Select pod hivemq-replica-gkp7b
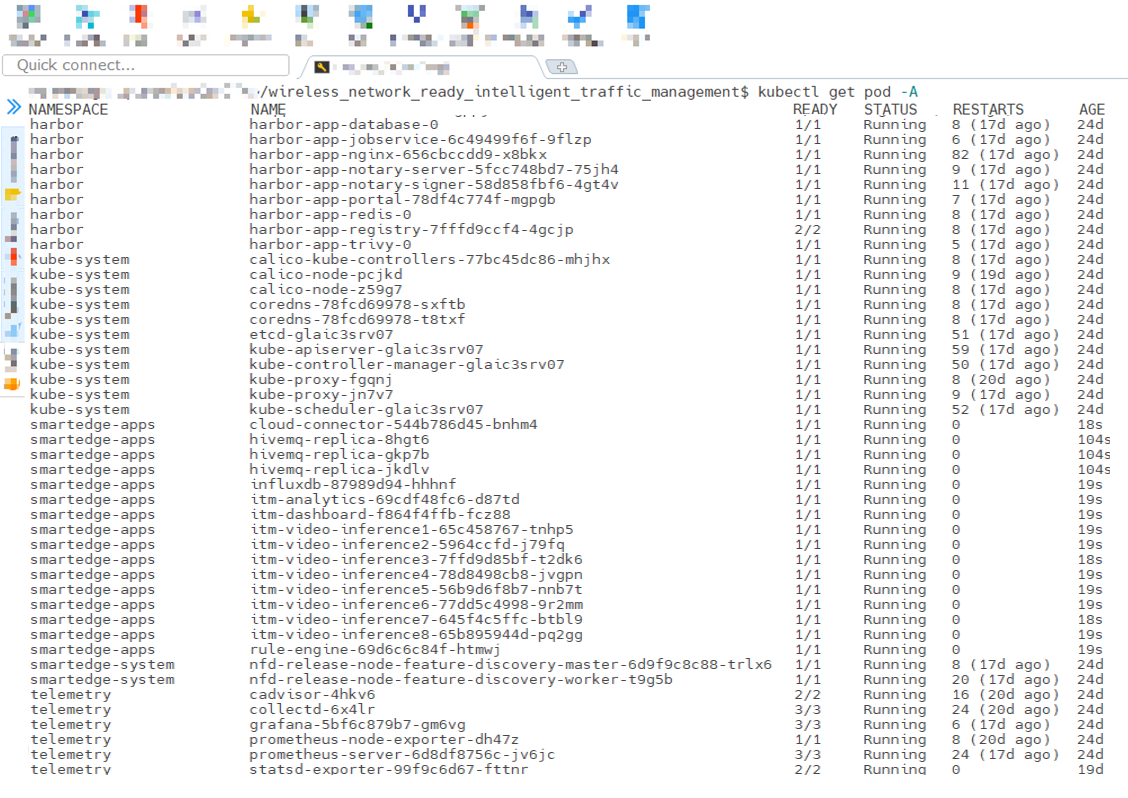1128x798 pixels. coord(340,455)
